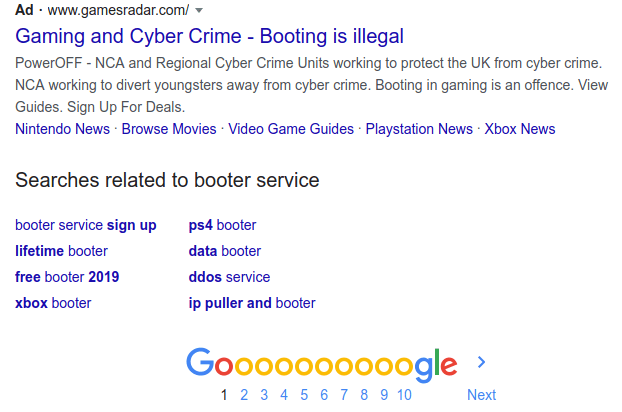This screenshot has height=412, width=622.
Task: Choose related search "xbox booter"
Action: click(53, 303)
